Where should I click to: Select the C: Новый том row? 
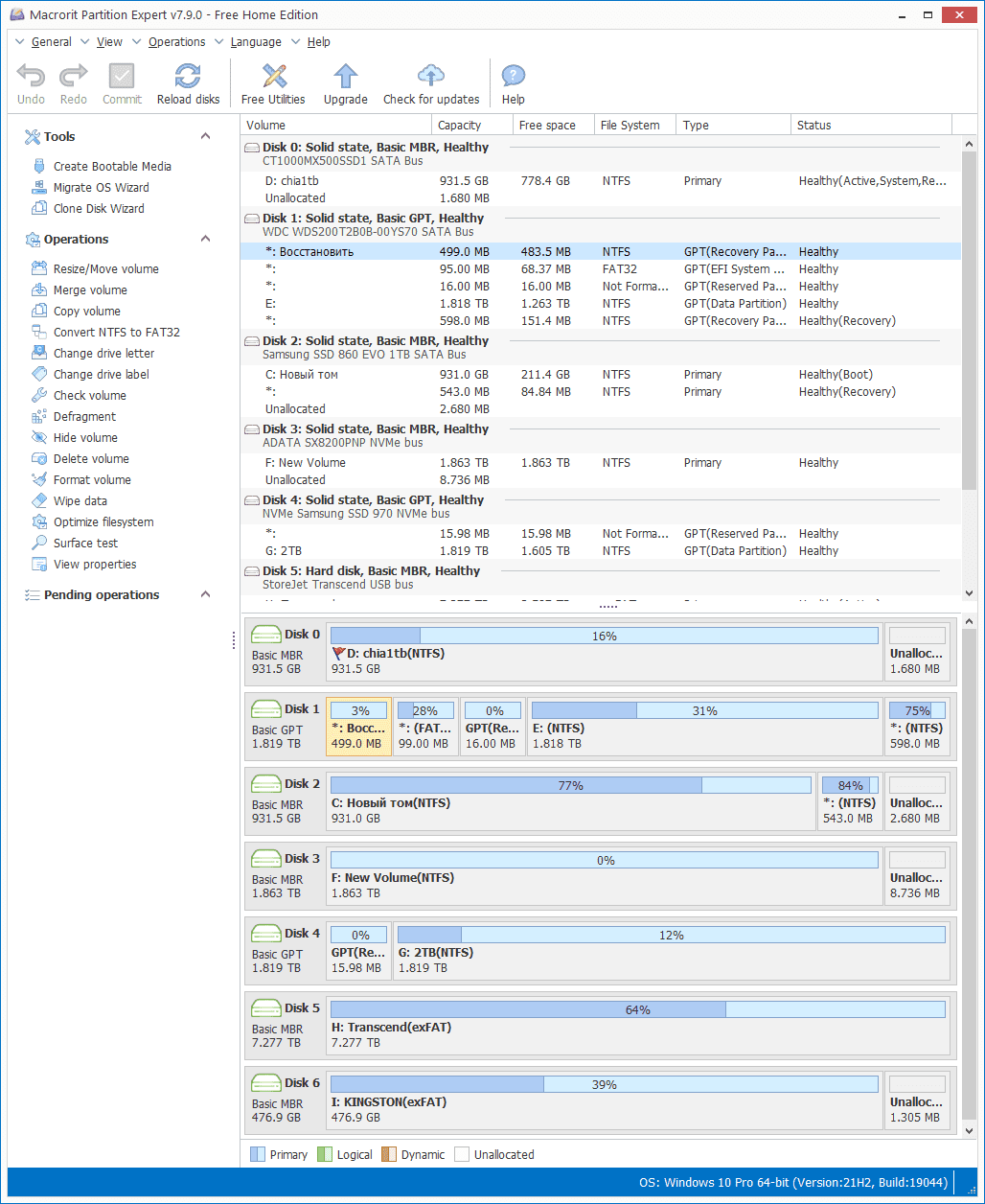point(600,375)
